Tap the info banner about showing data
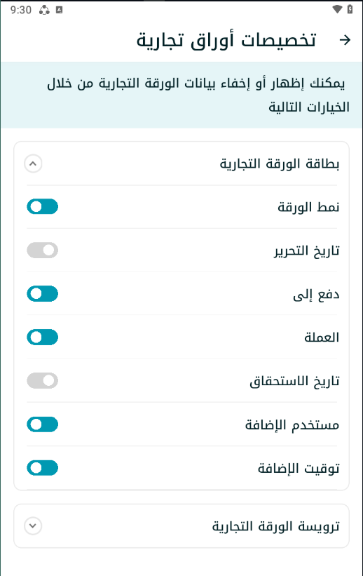Screen dimensions: 363x576 point(182,95)
